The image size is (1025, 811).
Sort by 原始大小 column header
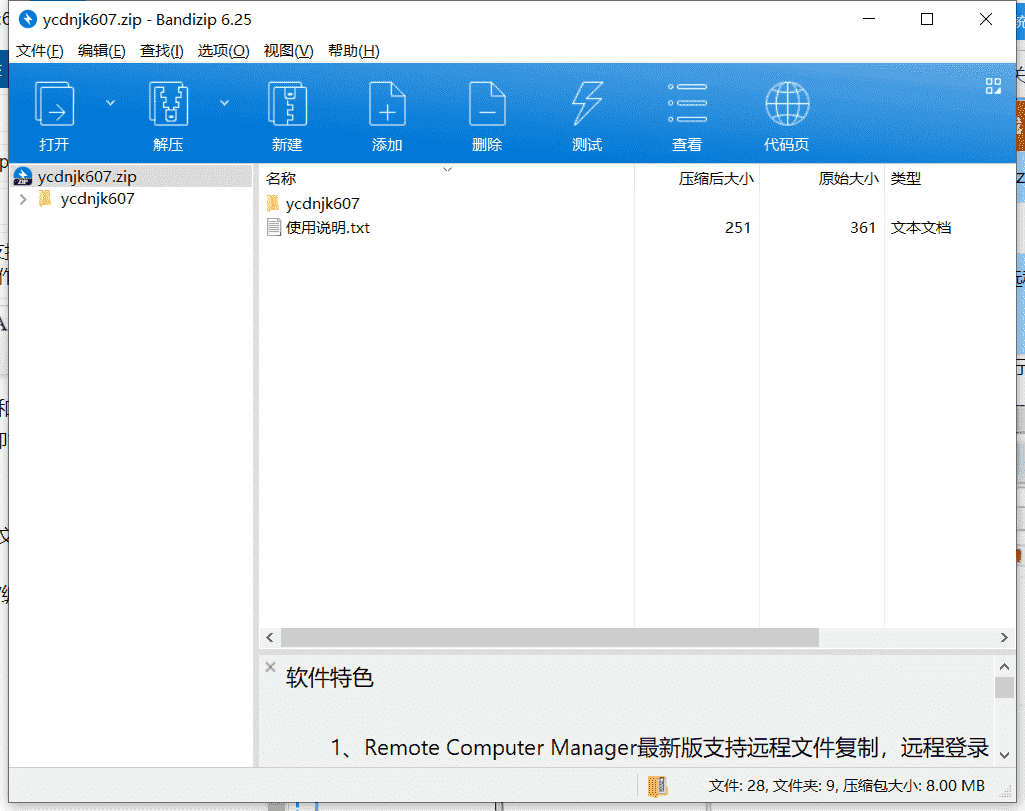(x=848, y=178)
